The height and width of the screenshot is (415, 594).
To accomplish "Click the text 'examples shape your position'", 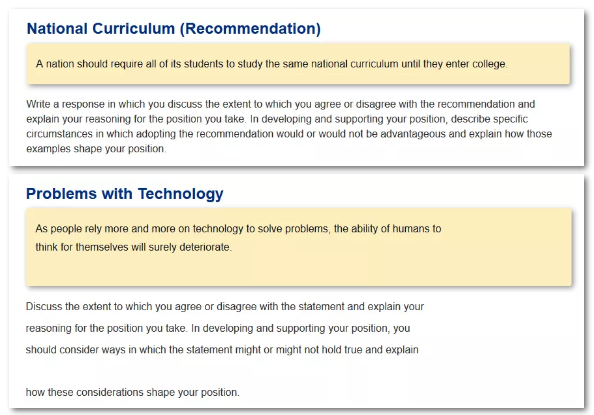I will tap(96, 149).
